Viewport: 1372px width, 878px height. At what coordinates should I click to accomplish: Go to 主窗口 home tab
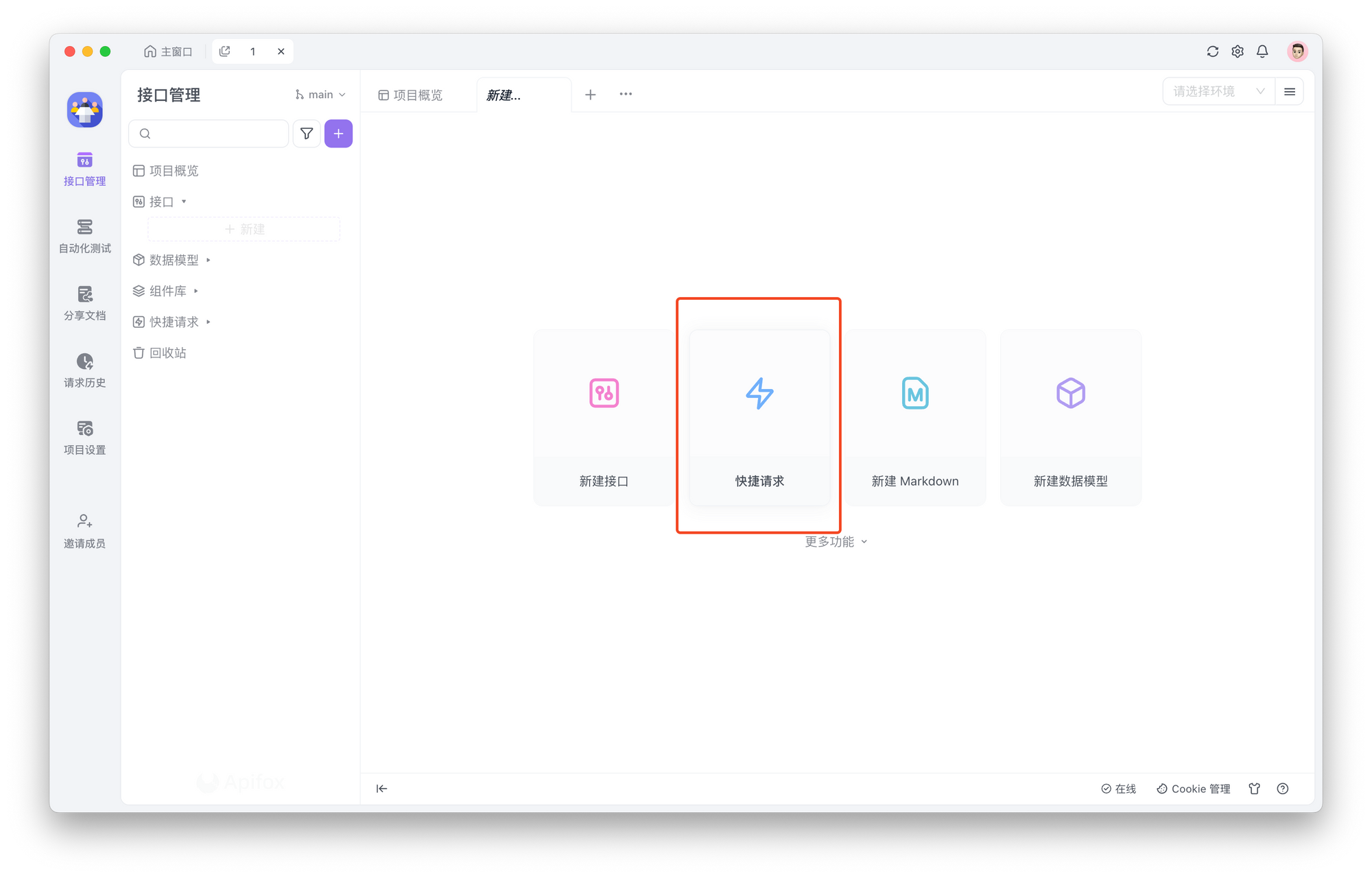tap(168, 51)
